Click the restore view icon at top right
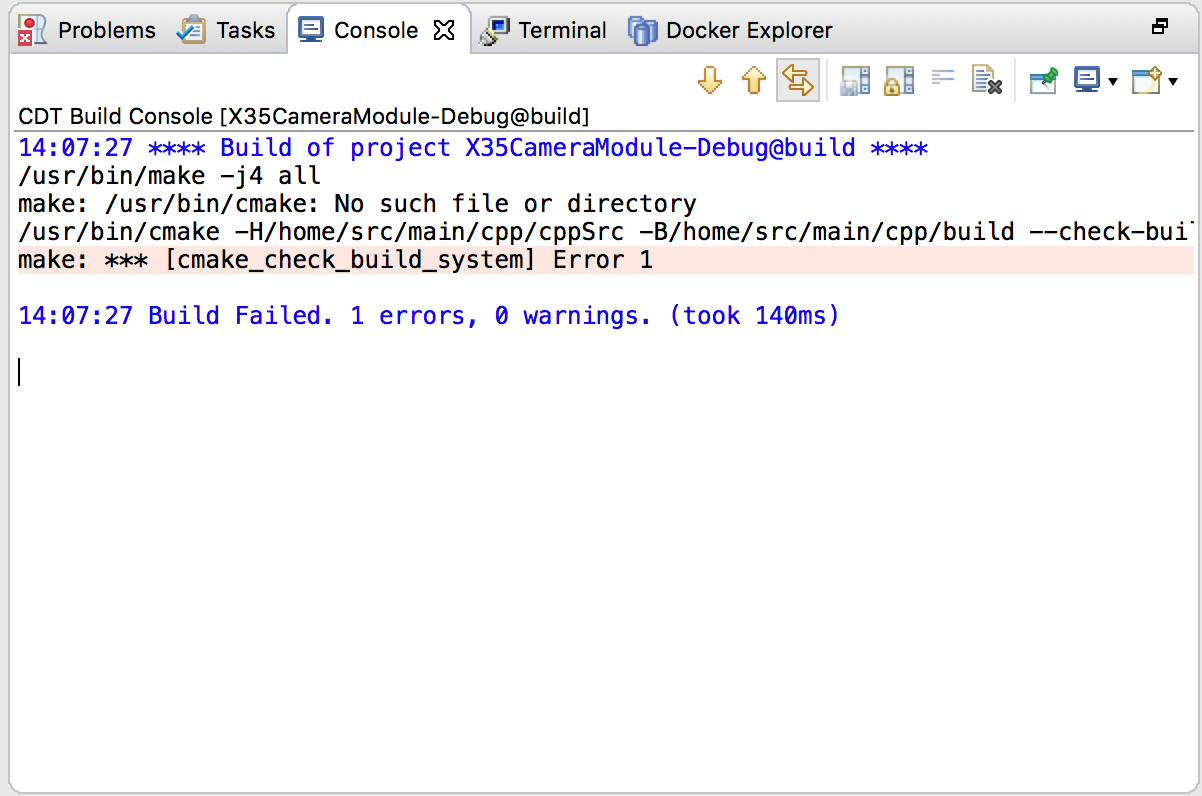This screenshot has height=796, width=1202. 1160,27
